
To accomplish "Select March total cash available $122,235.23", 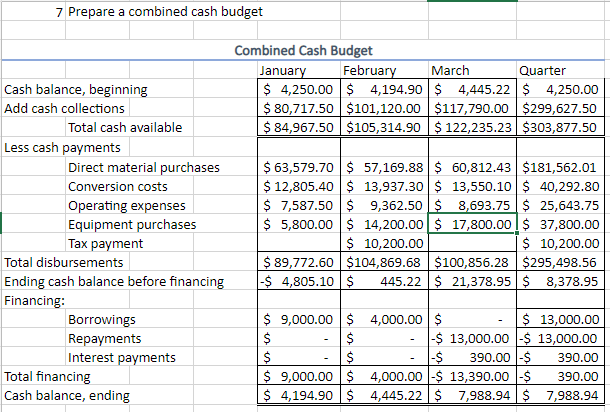I will 473,128.
